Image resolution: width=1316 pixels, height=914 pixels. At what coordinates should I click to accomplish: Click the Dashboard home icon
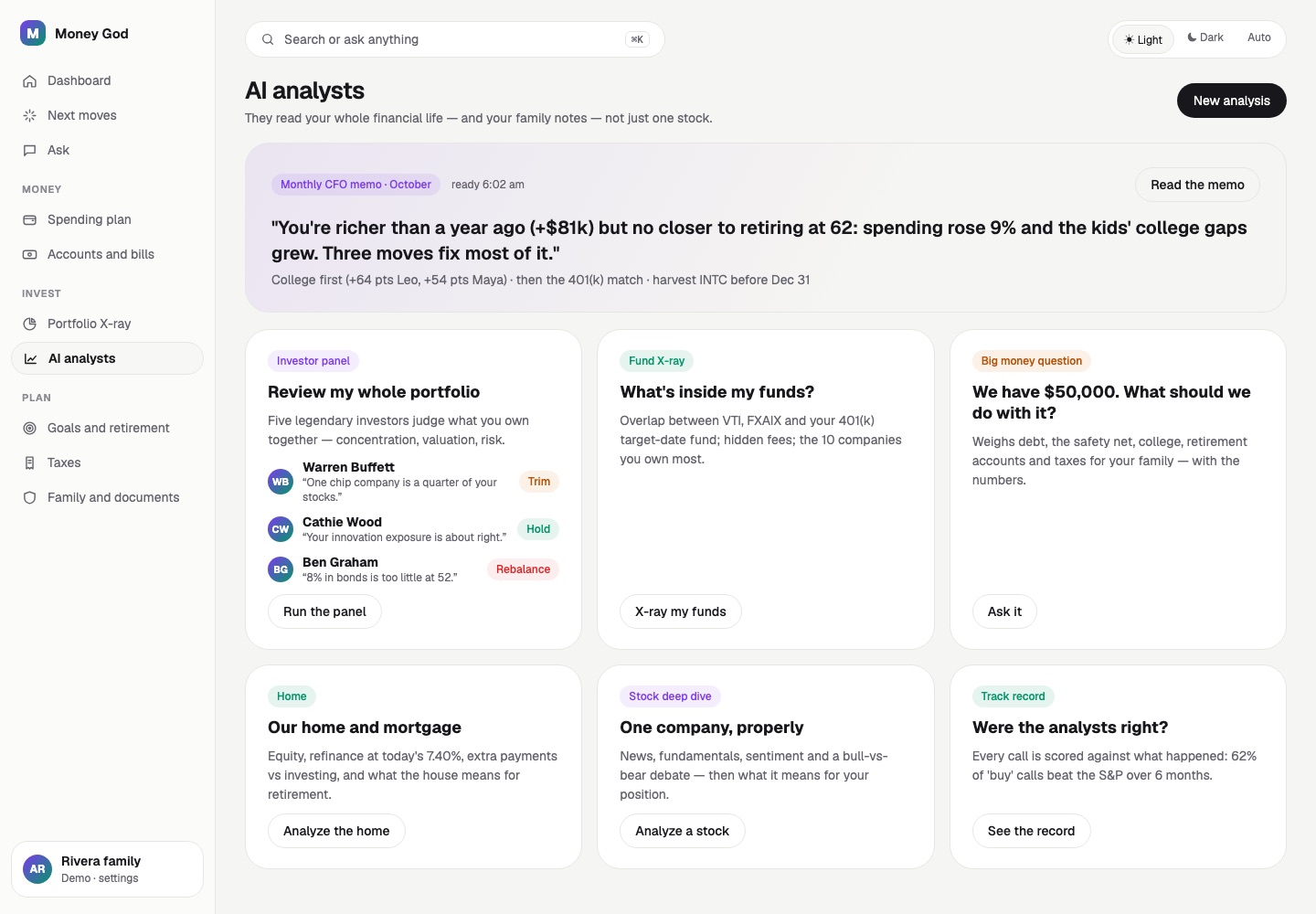[x=29, y=81]
